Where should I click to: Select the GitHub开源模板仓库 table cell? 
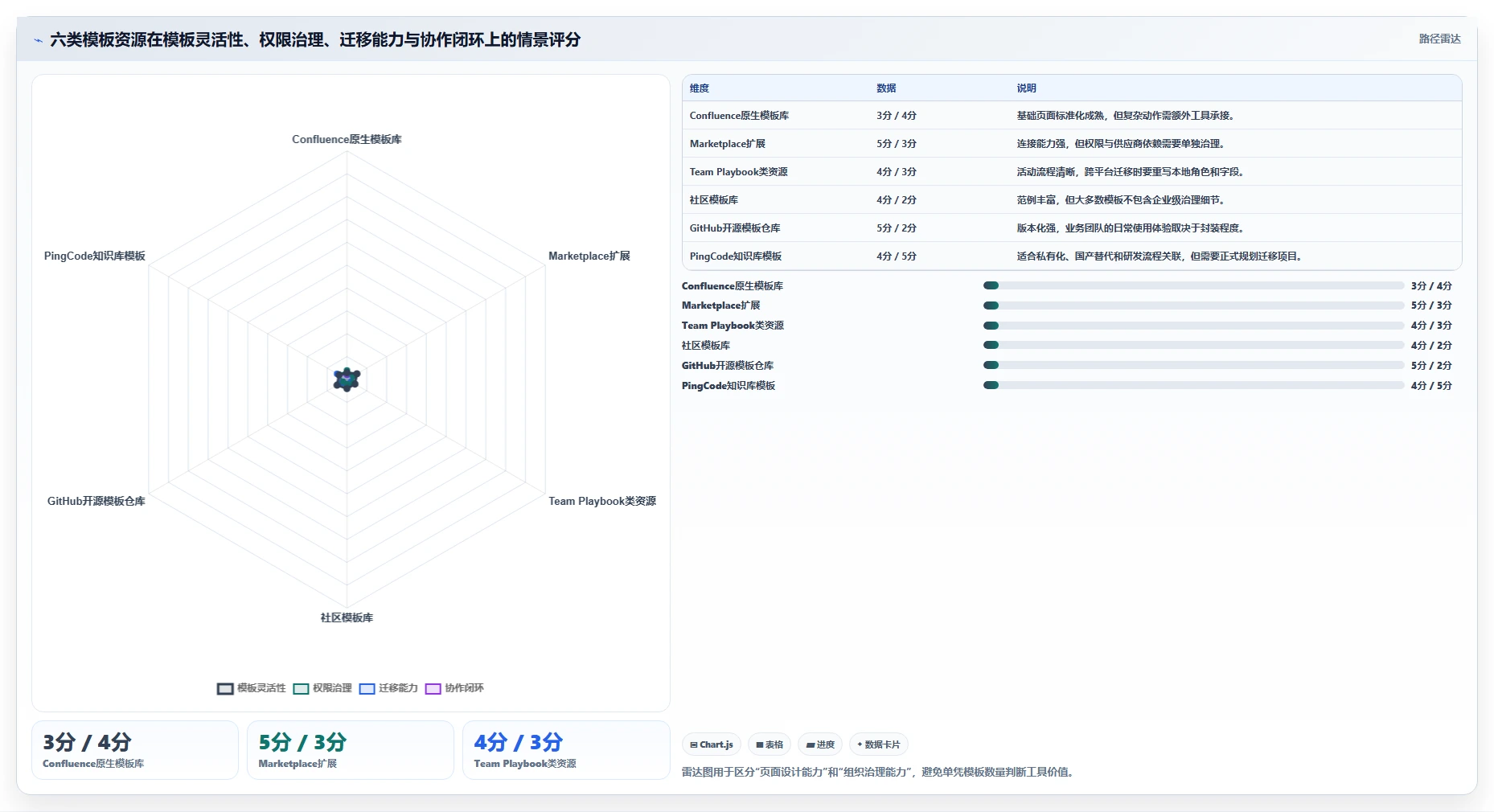click(735, 228)
